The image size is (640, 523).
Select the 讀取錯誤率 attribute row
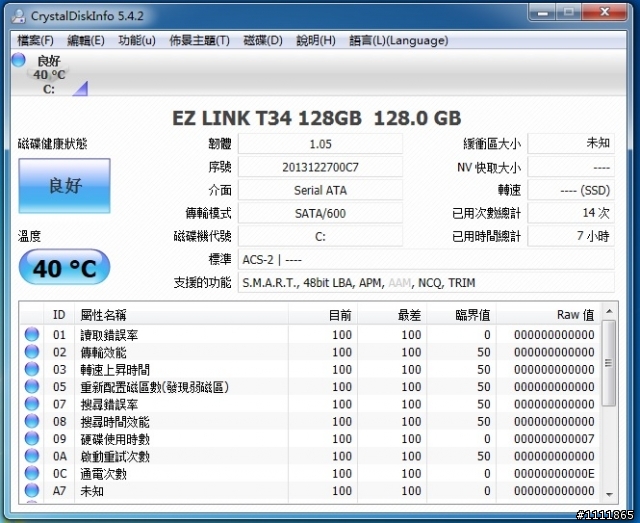tap(310, 335)
